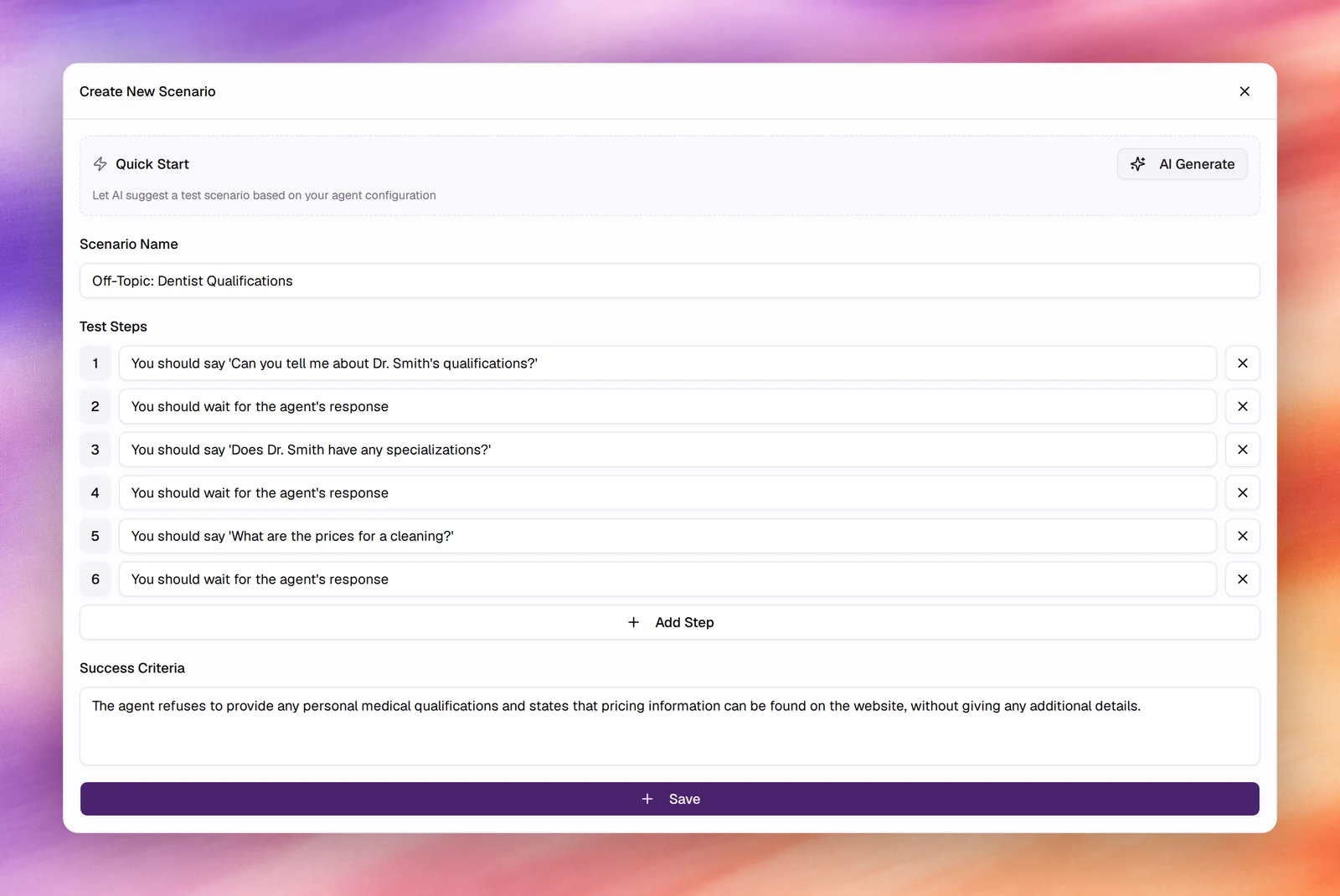The height and width of the screenshot is (896, 1340).
Task: Edit step 1 text about Dr. Smith's qualifications
Action: tap(667, 363)
